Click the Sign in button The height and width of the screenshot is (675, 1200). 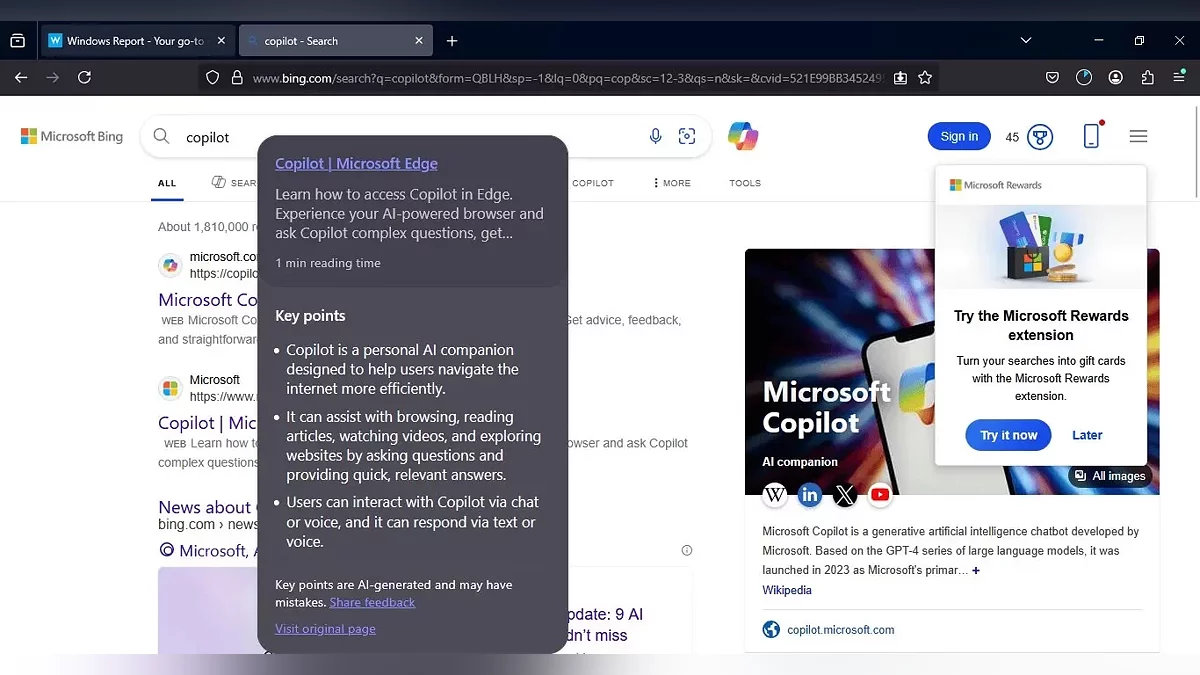[x=959, y=137]
